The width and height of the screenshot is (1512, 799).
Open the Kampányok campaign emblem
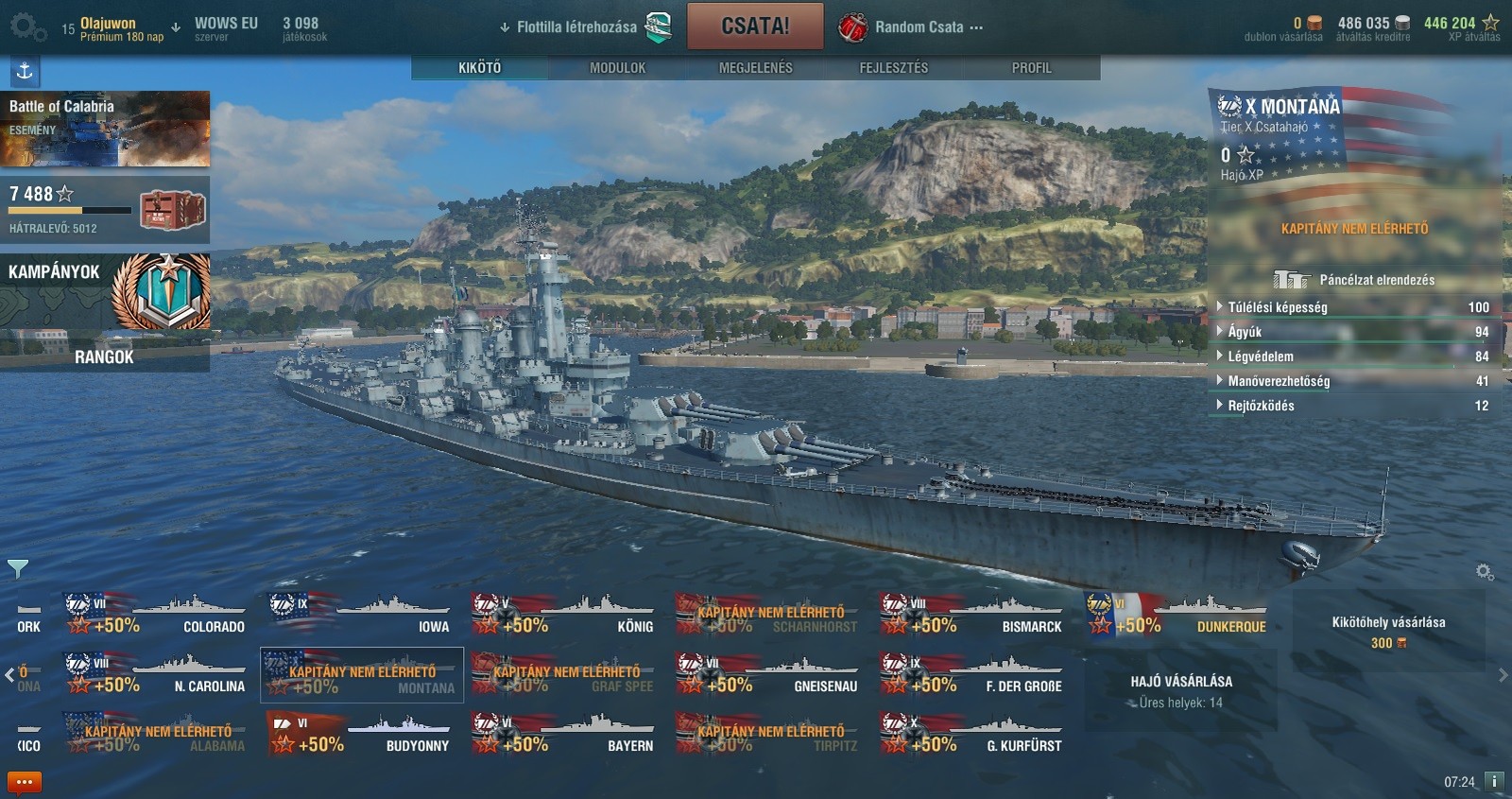pyautogui.click(x=162, y=292)
